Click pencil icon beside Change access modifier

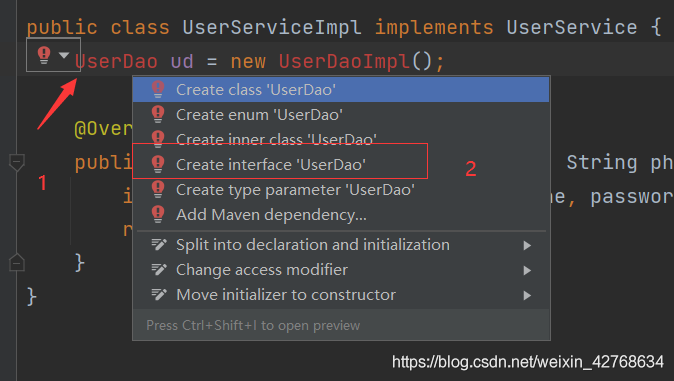coord(159,270)
